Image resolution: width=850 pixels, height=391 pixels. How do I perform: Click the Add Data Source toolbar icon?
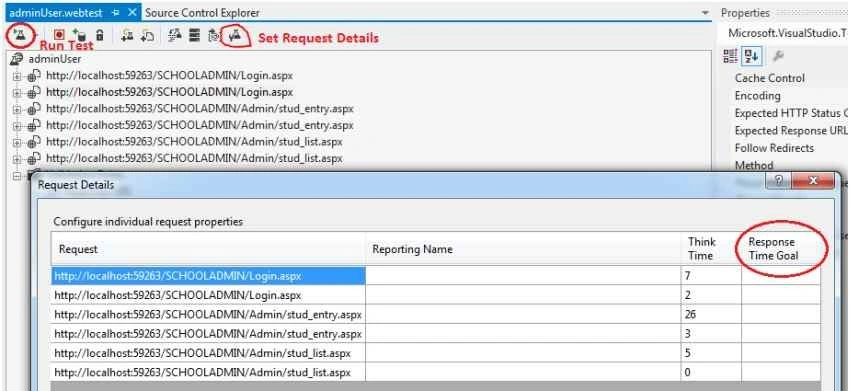click(x=79, y=35)
